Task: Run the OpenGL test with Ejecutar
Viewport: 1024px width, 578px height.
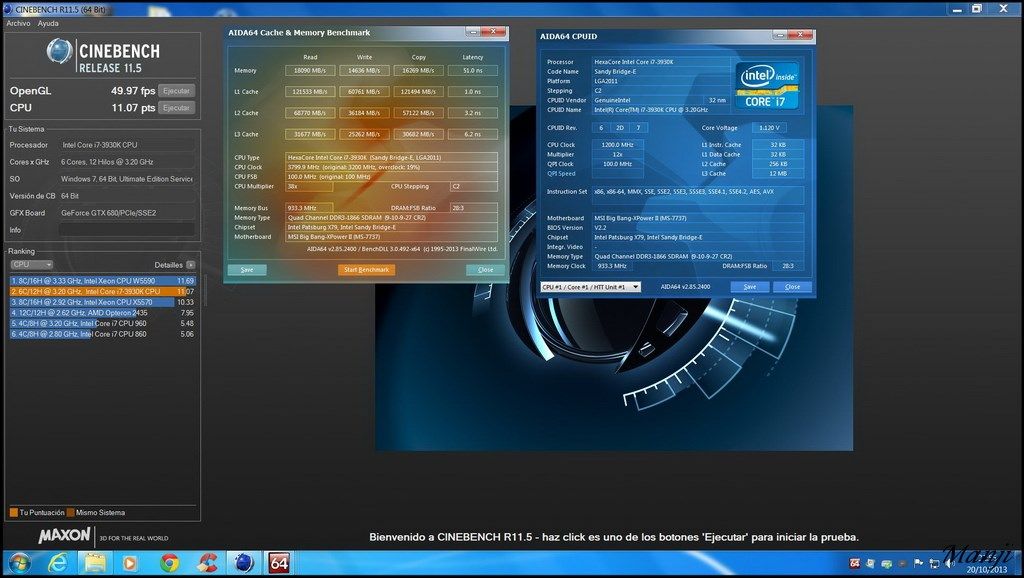Action: pos(176,91)
